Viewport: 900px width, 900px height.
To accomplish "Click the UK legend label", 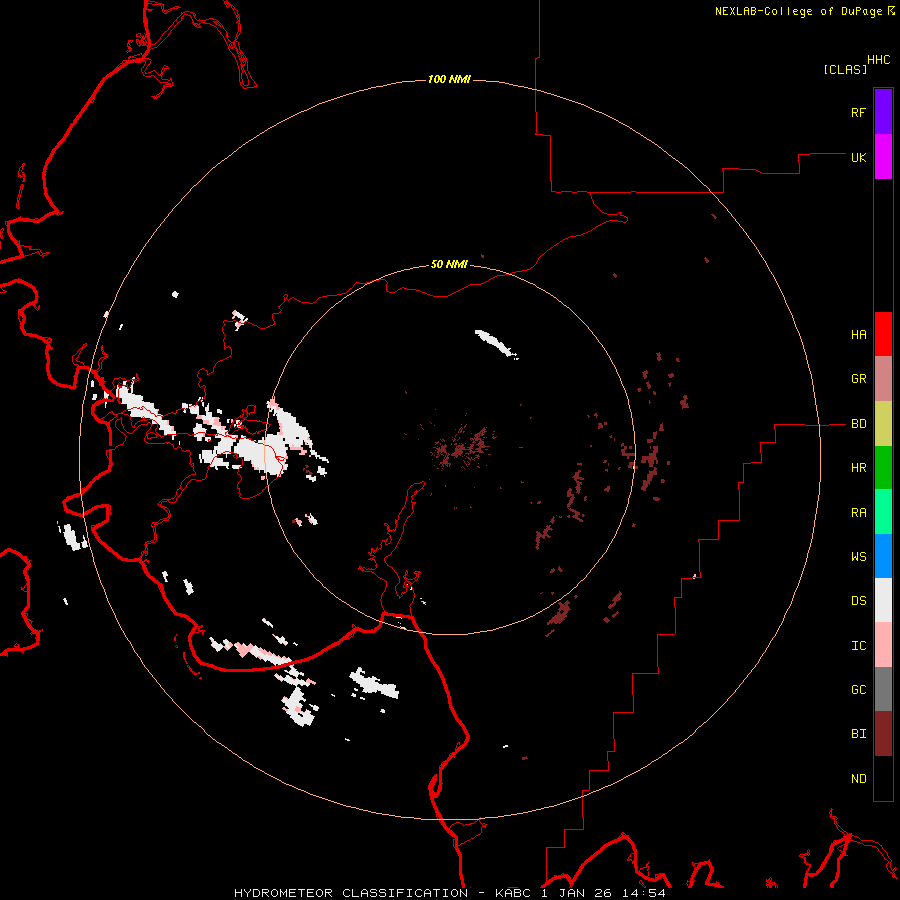I will 859,157.
